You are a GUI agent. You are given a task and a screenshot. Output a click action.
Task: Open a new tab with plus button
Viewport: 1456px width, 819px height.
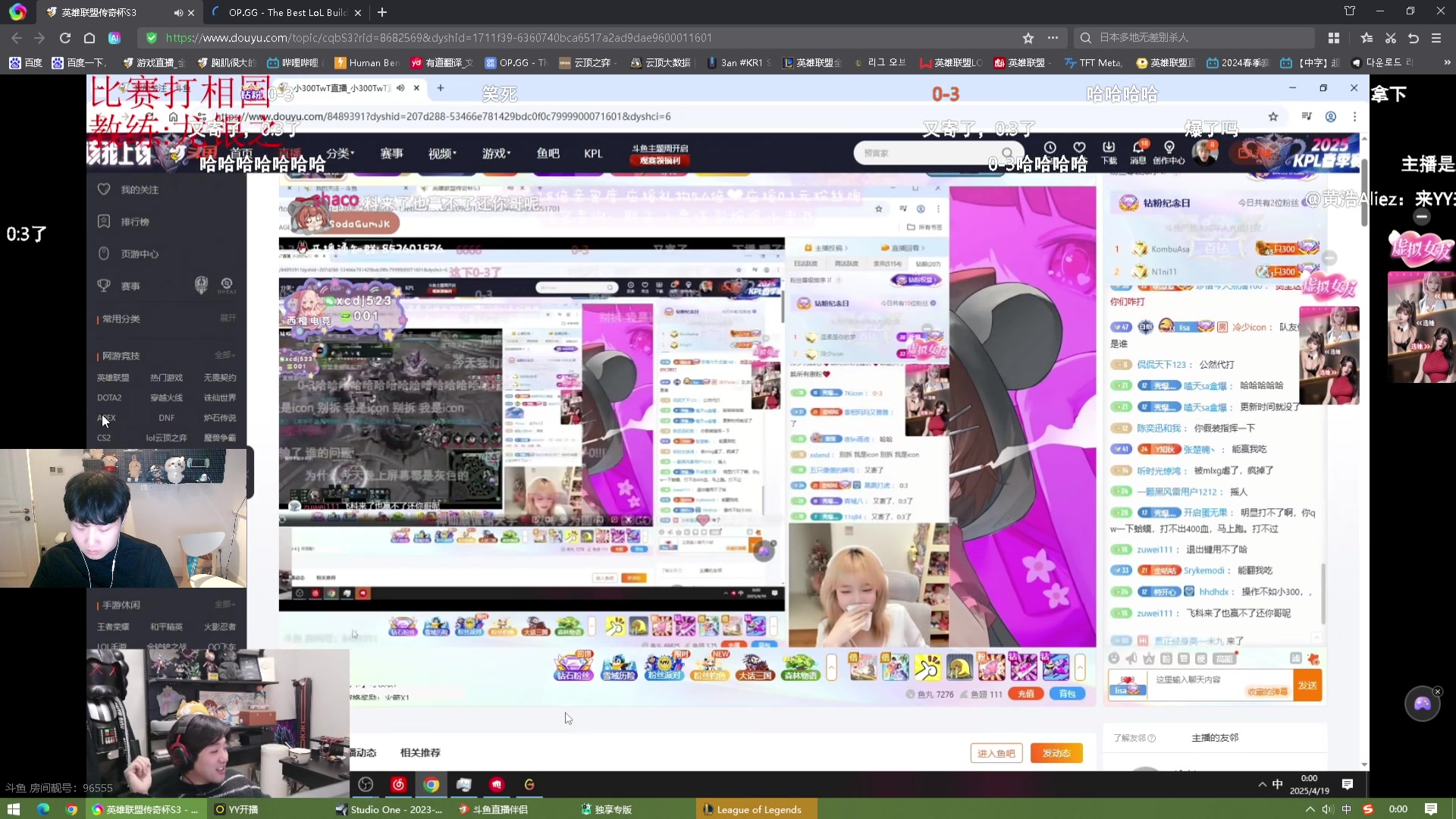382,12
